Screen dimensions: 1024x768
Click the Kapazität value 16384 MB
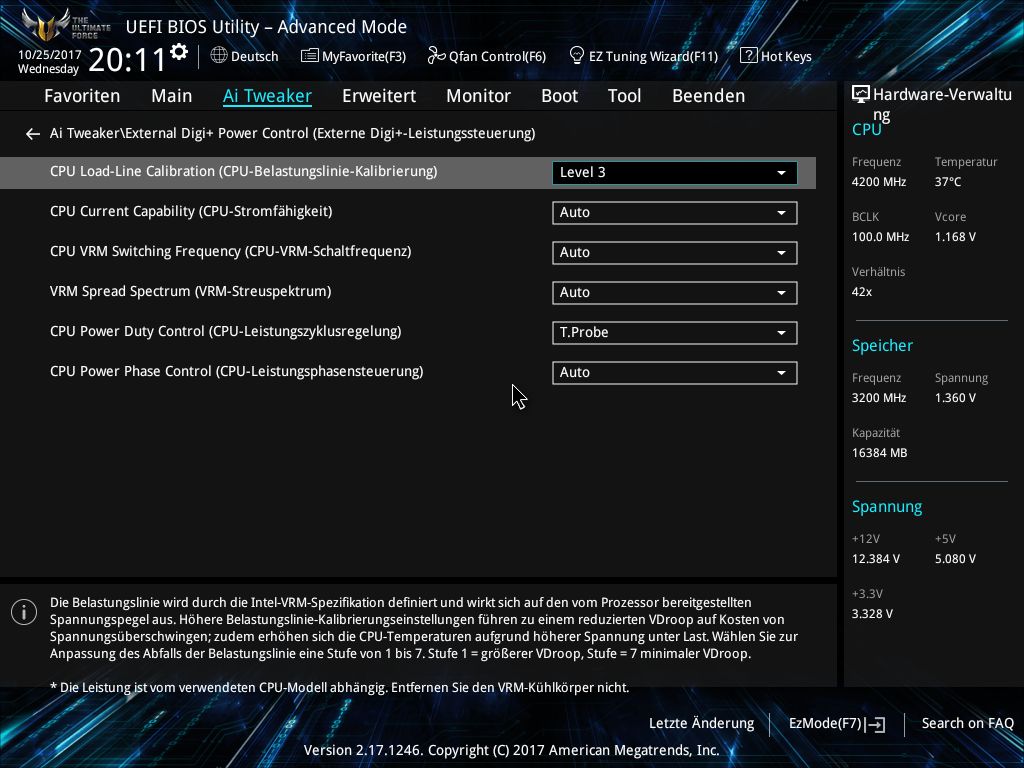tap(880, 453)
